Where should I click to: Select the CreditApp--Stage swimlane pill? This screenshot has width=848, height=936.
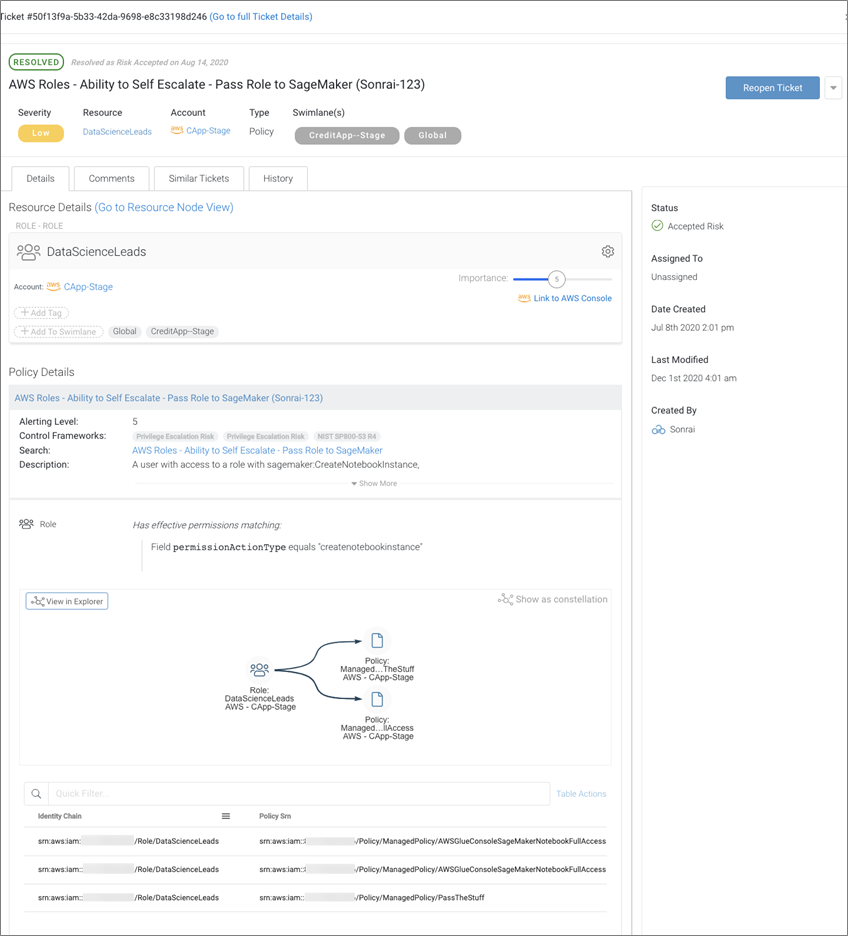(347, 136)
